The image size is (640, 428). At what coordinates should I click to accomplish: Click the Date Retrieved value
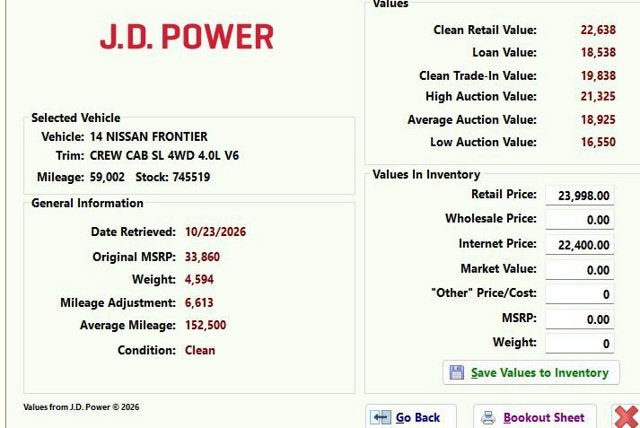216,232
